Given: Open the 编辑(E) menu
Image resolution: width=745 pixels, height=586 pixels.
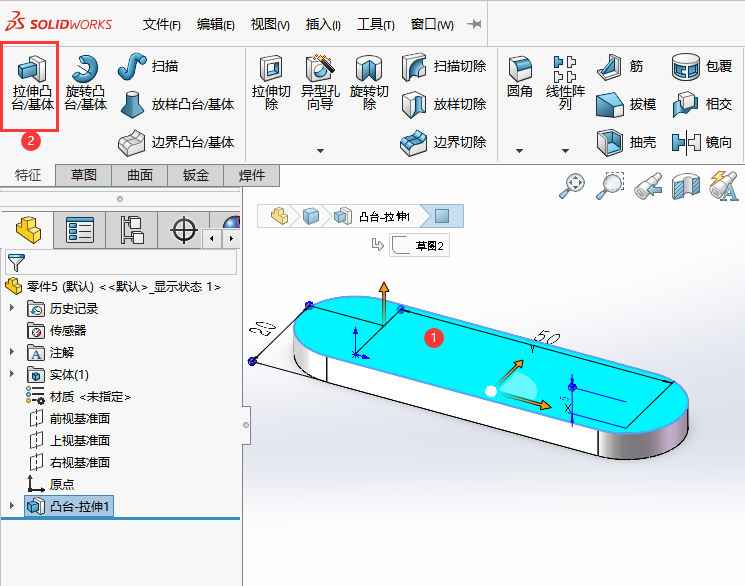Looking at the screenshot, I should (216, 24).
